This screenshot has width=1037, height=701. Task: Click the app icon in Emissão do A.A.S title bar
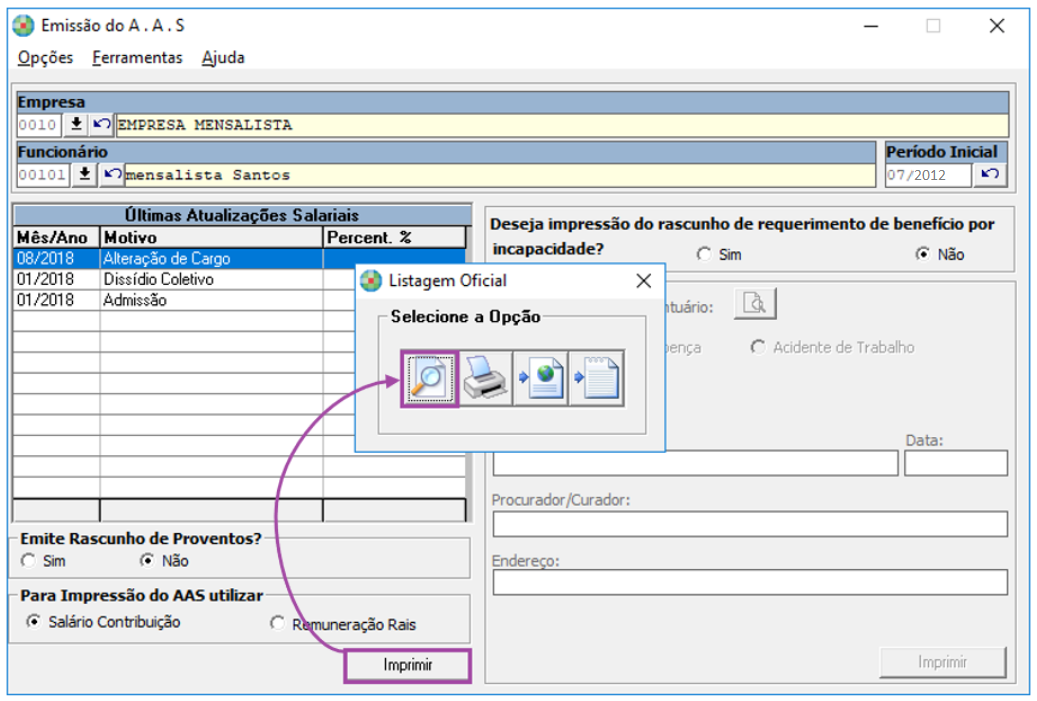click(23, 26)
